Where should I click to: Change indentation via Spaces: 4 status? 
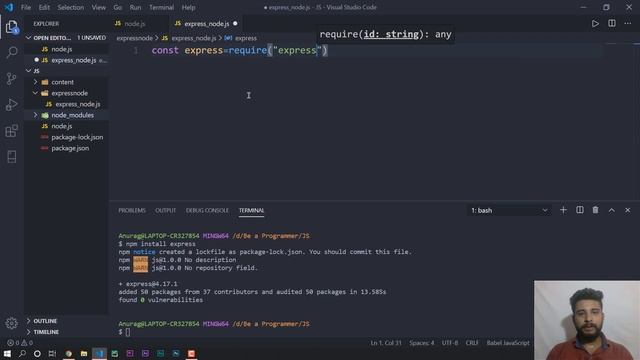tap(422, 343)
